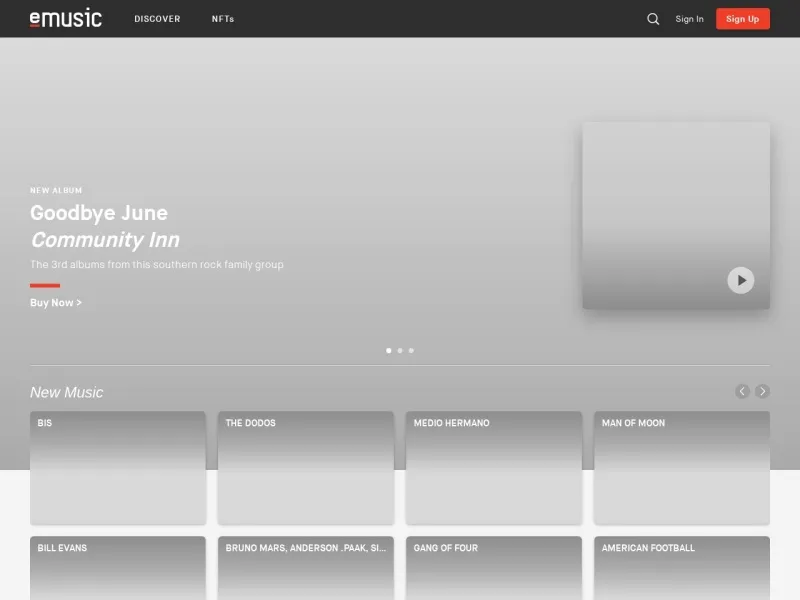Open the NFTs menu item

coord(223,19)
